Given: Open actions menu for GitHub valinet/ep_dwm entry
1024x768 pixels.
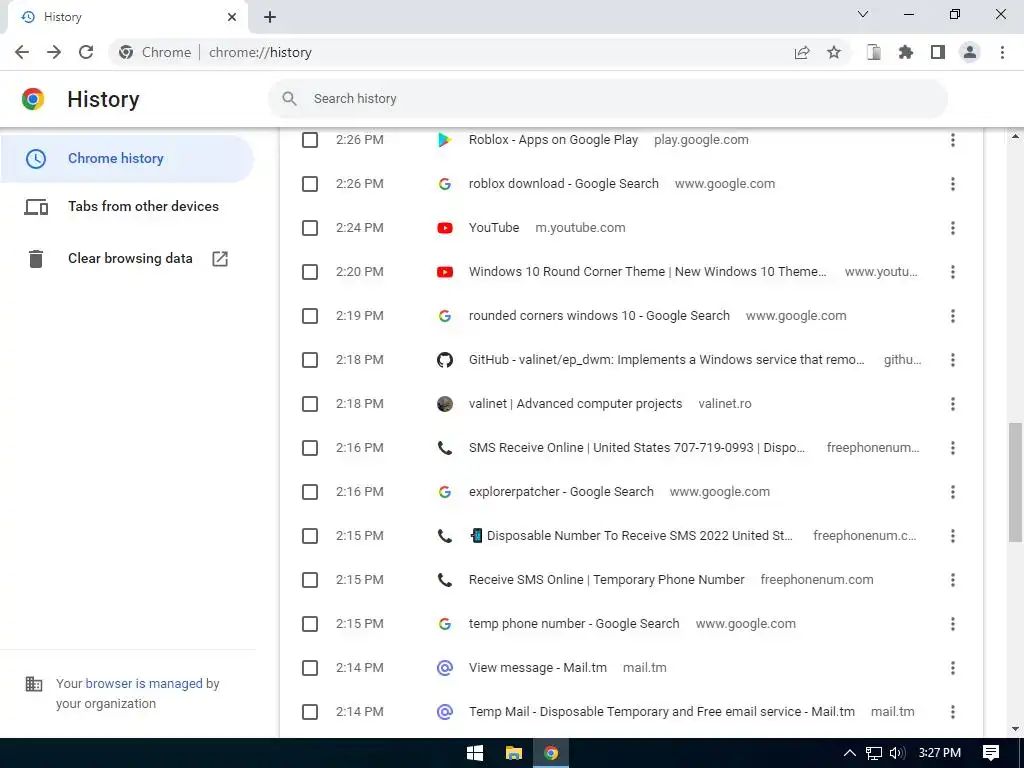Looking at the screenshot, I should click(x=953, y=360).
